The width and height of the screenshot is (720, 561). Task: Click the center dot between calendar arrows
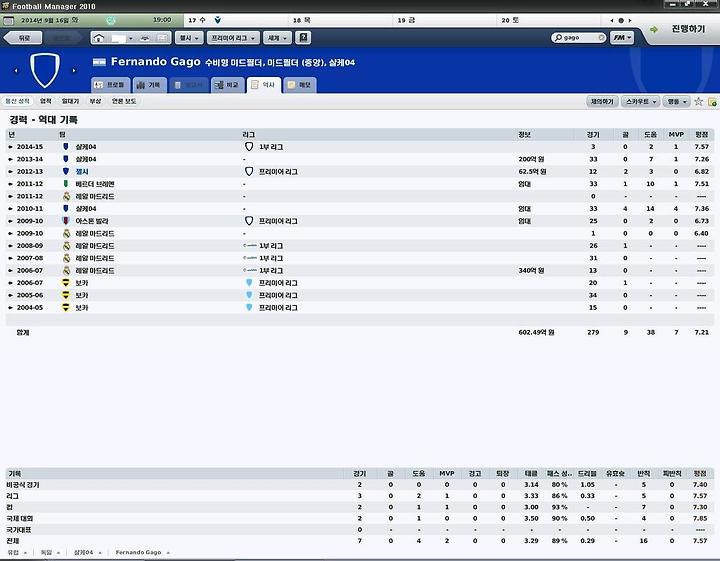[621, 21]
